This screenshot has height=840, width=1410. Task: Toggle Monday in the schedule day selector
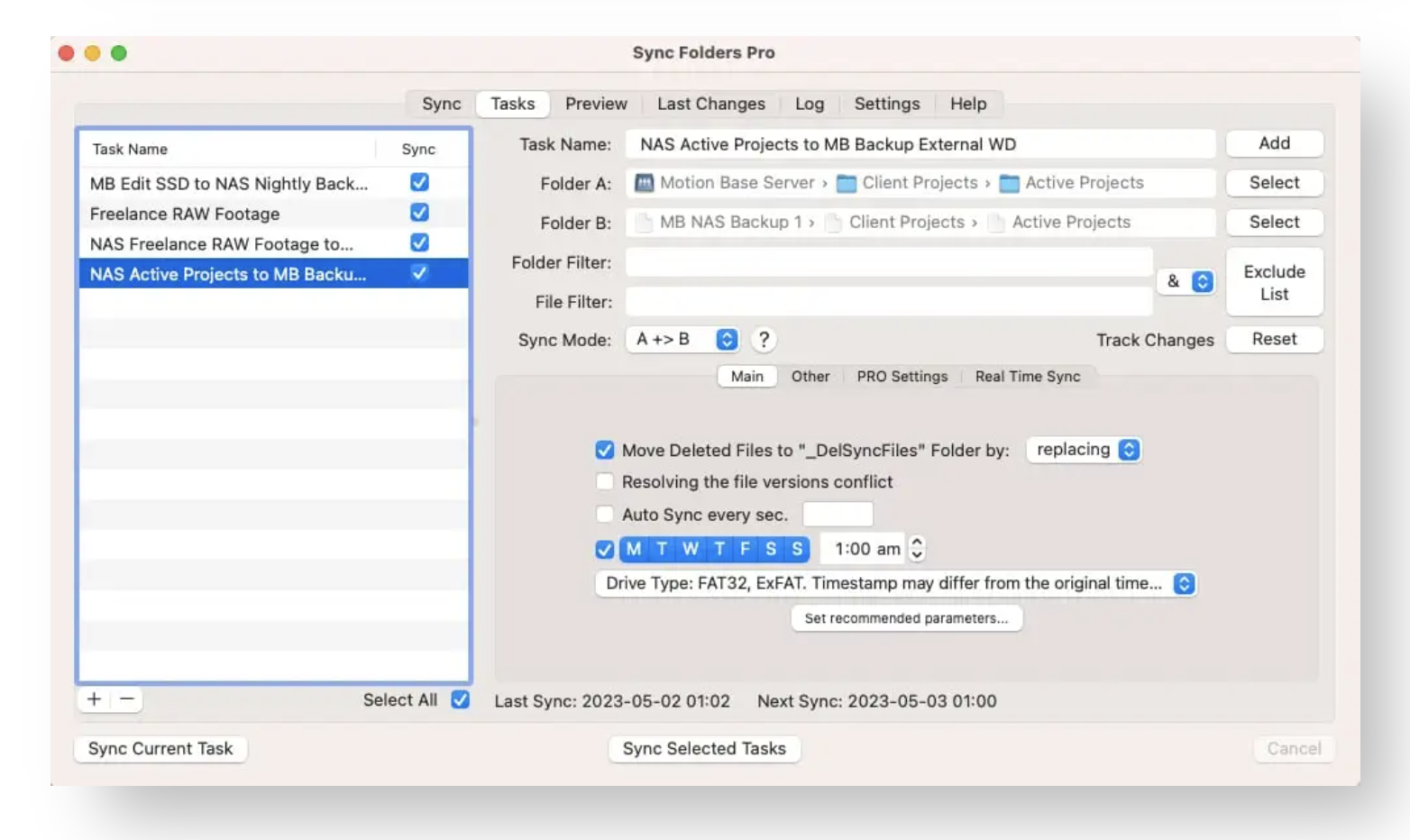pos(634,549)
